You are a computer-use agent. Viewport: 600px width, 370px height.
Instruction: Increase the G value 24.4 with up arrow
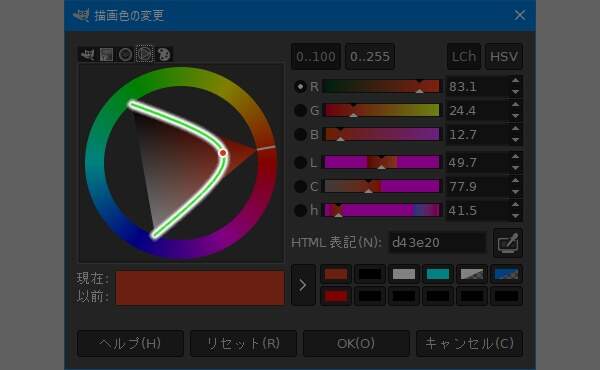click(515, 105)
